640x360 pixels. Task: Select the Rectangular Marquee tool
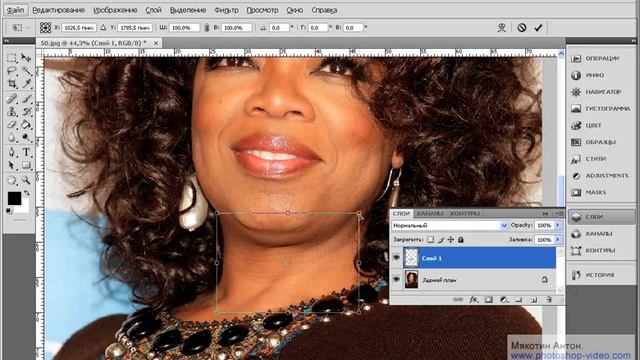[x=11, y=58]
